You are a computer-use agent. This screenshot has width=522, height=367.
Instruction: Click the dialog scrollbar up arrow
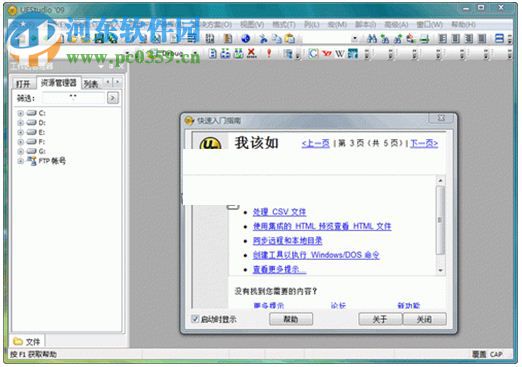(440, 181)
